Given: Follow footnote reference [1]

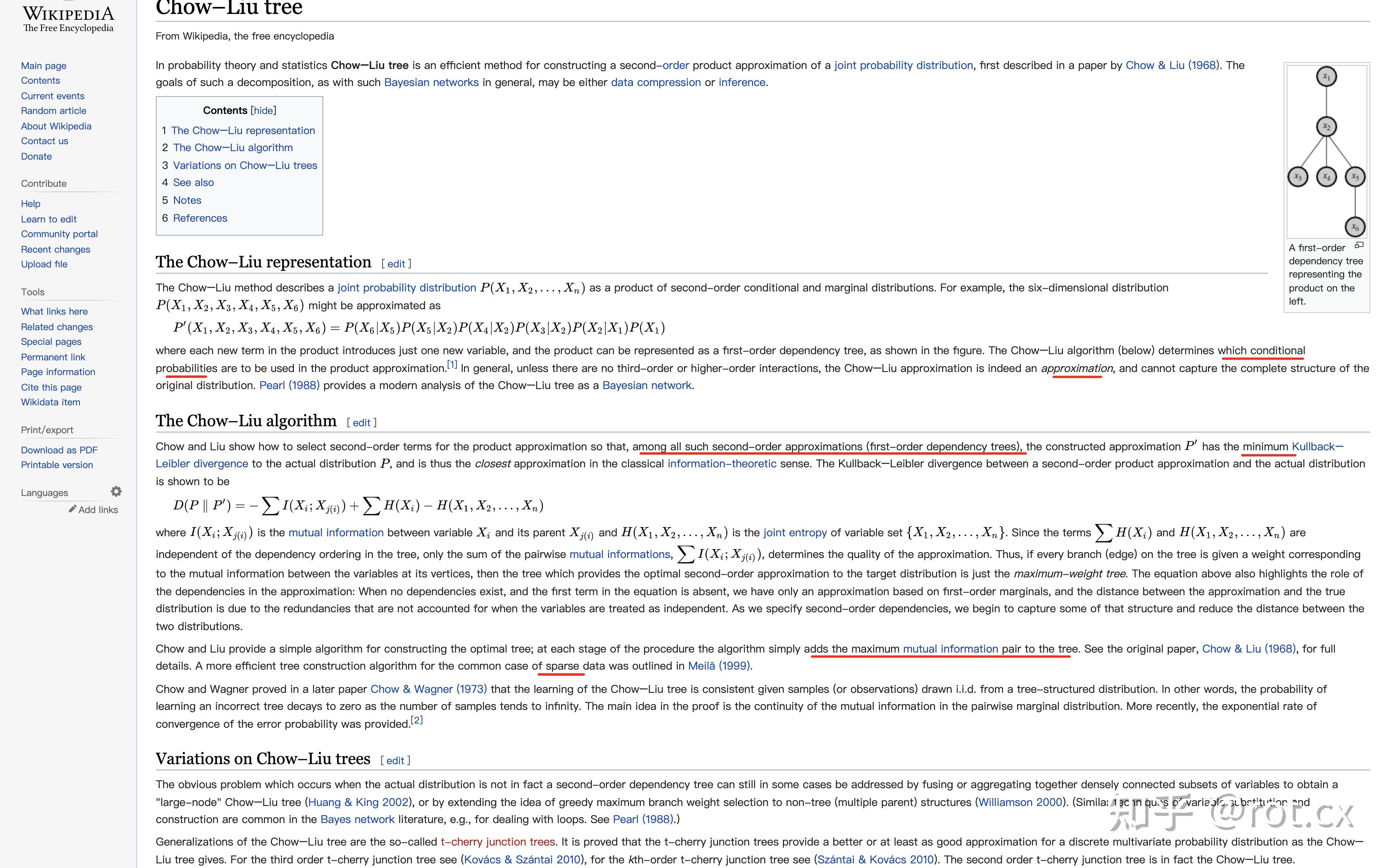Looking at the screenshot, I should coord(452,365).
